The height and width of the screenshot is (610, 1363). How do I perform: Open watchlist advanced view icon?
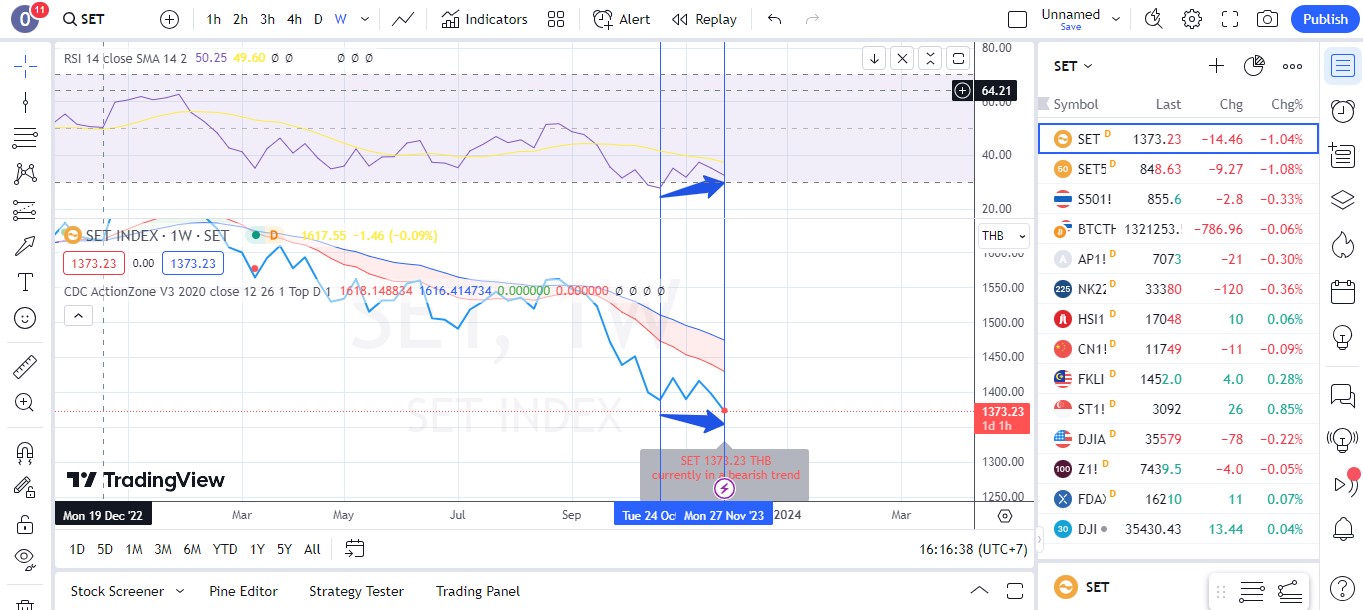(x=1254, y=66)
